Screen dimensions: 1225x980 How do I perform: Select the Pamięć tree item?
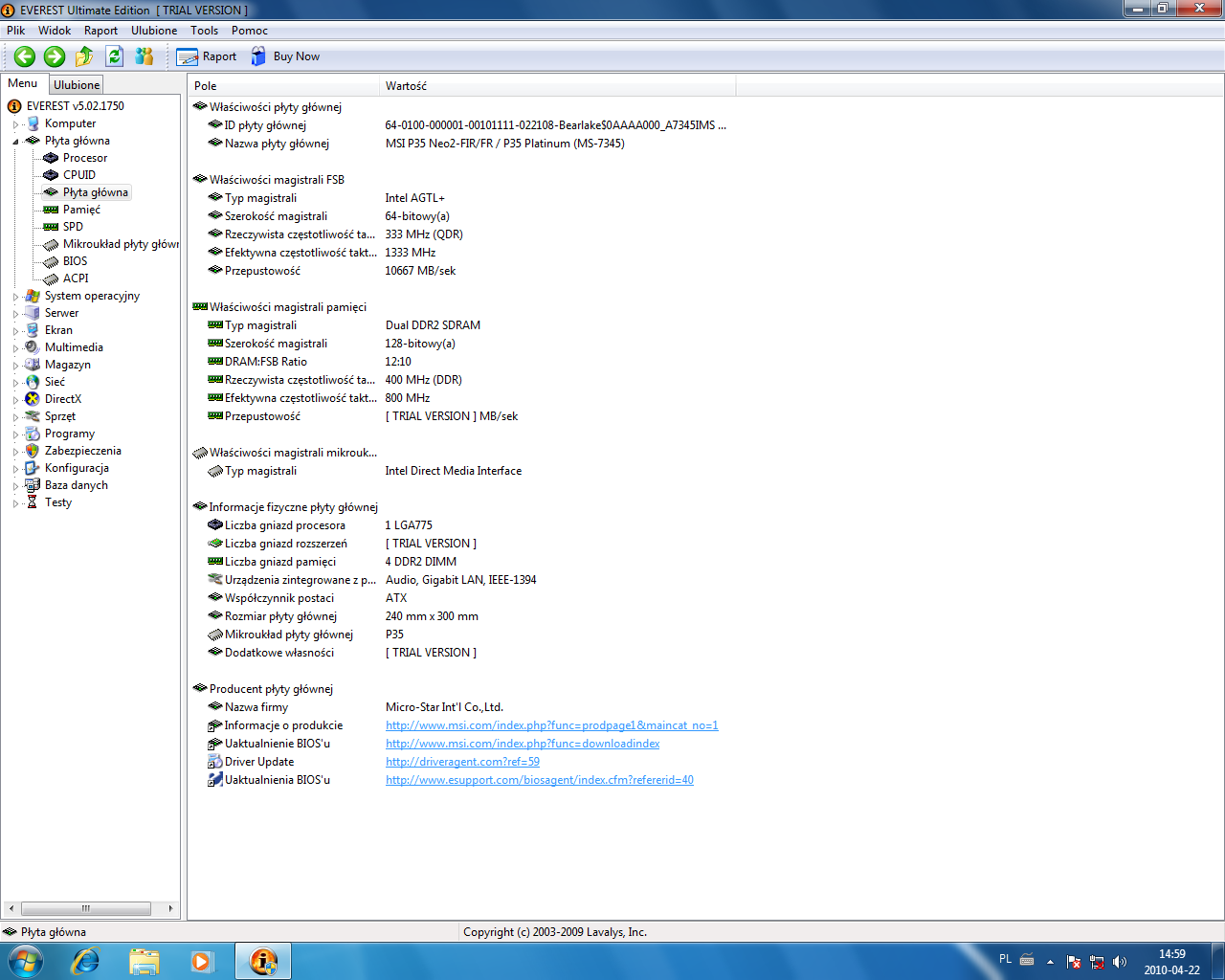click(81, 210)
